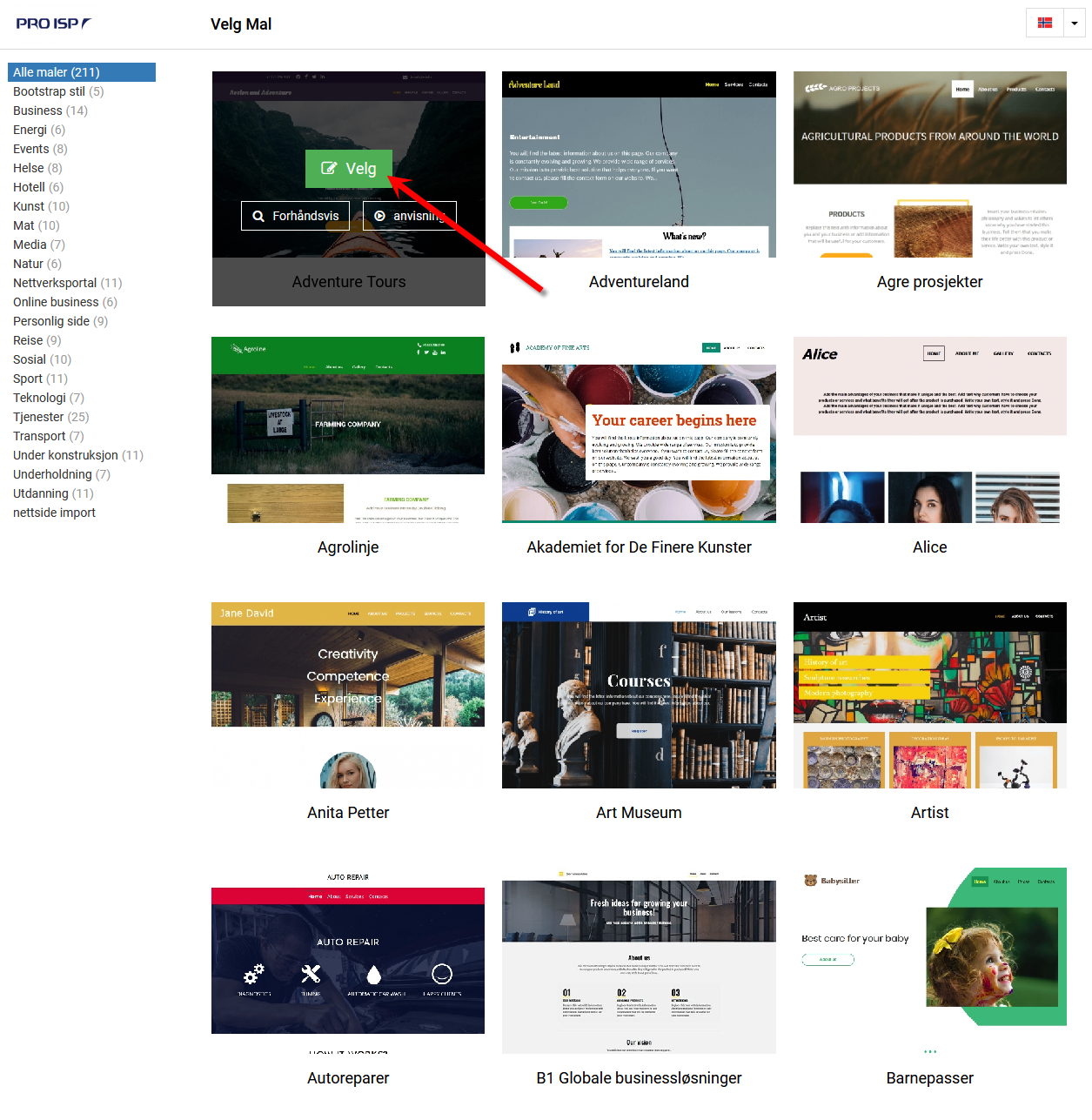Choose the Utdanning category
1092x1120 pixels.
click(53, 493)
